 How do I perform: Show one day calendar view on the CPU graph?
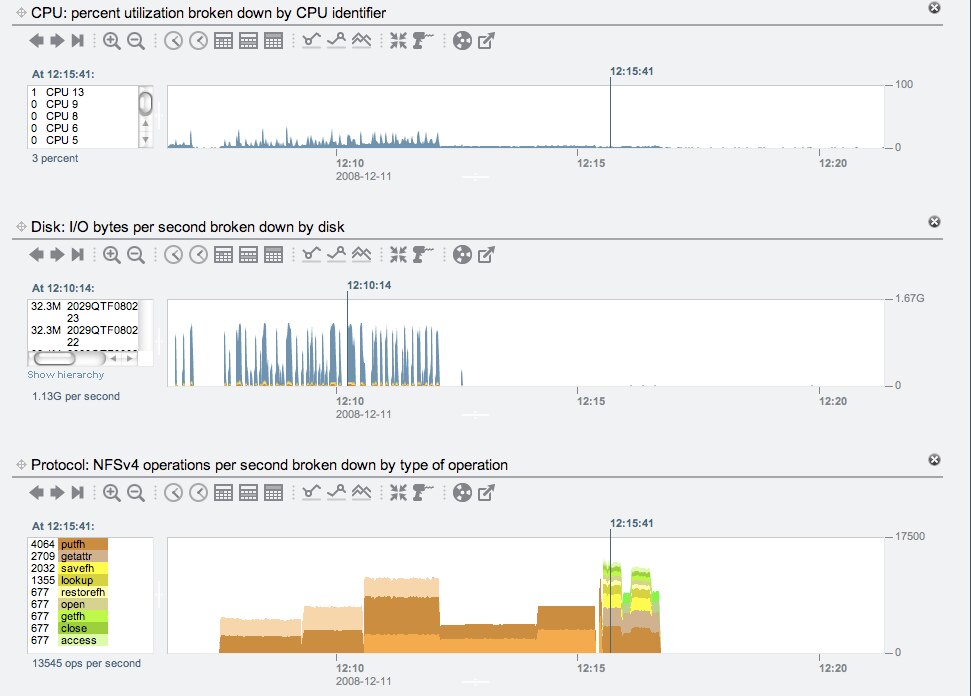223,41
